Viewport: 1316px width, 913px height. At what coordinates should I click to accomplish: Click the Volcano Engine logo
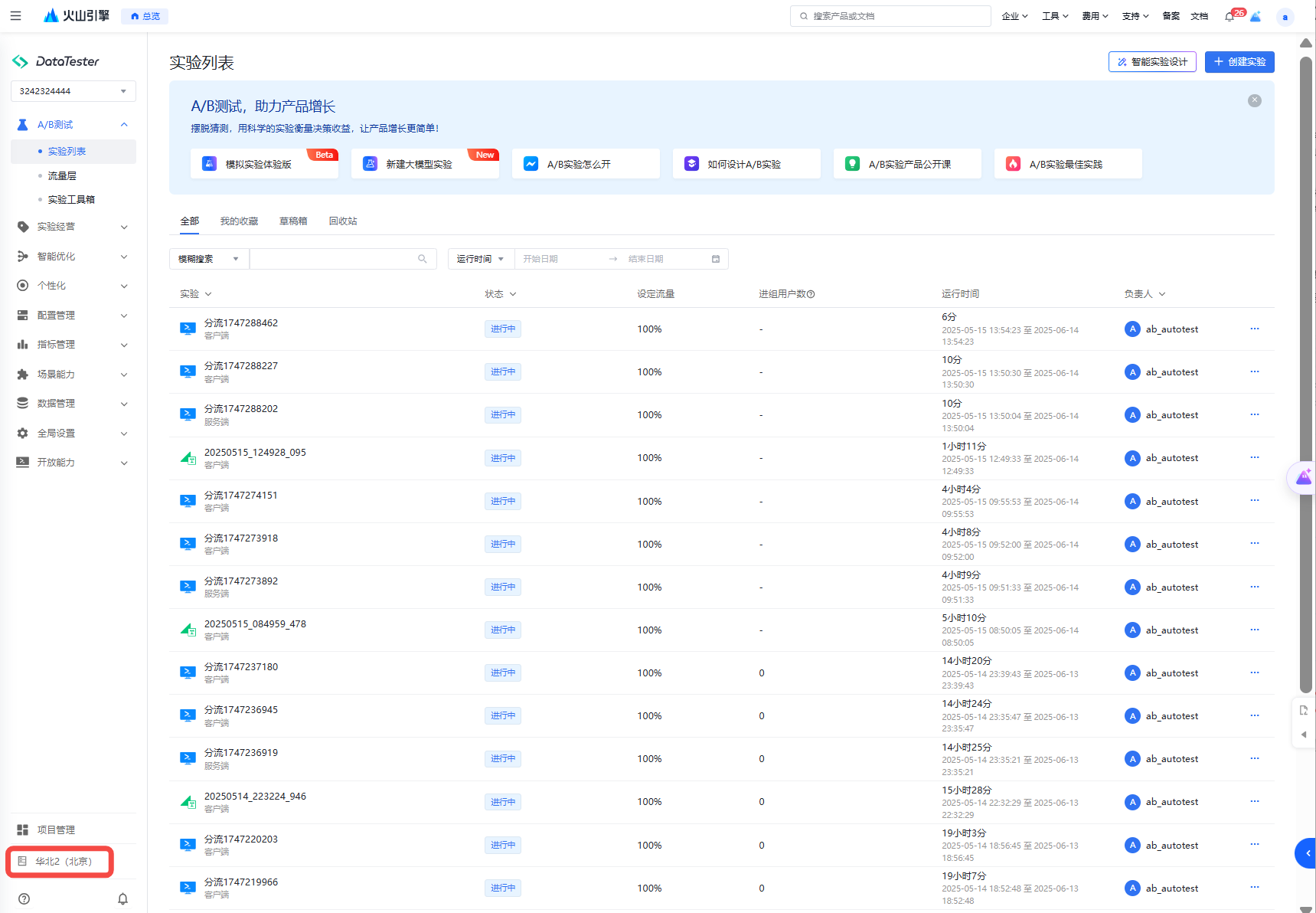coord(77,15)
